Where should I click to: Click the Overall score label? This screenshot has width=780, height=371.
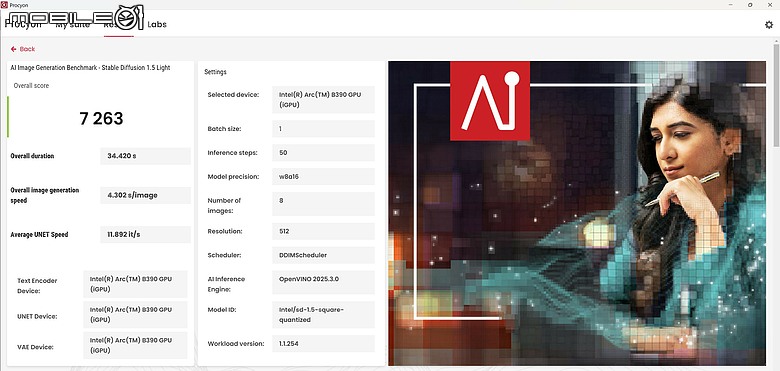pyautogui.click(x=31, y=86)
